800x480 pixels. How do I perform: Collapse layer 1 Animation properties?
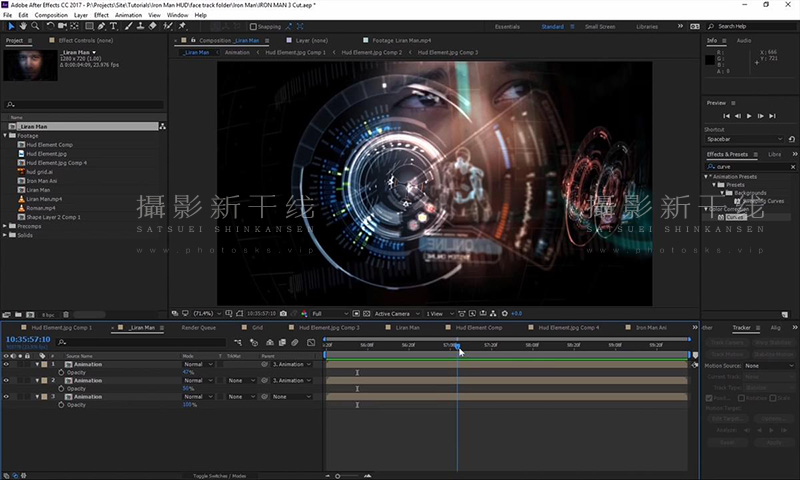pos(37,364)
